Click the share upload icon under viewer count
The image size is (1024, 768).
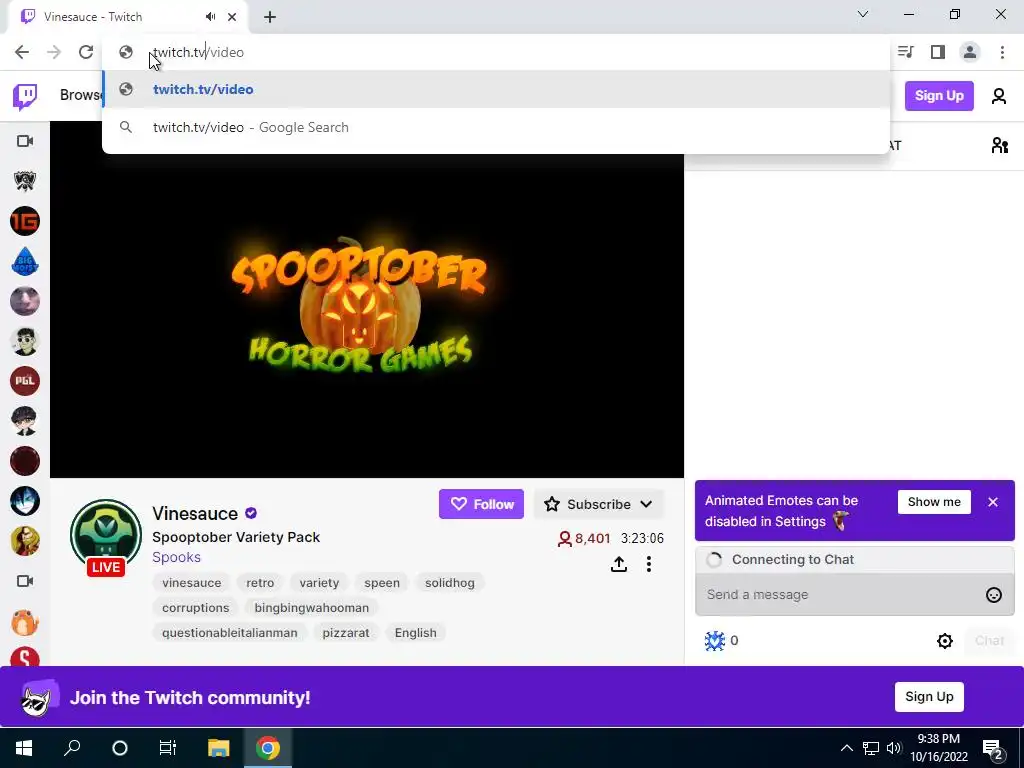click(x=618, y=564)
